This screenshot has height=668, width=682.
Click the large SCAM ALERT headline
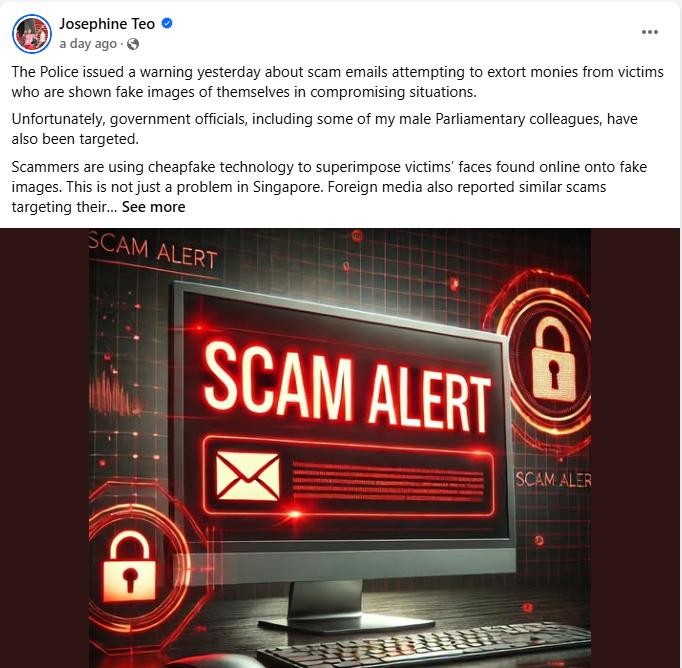(x=346, y=386)
